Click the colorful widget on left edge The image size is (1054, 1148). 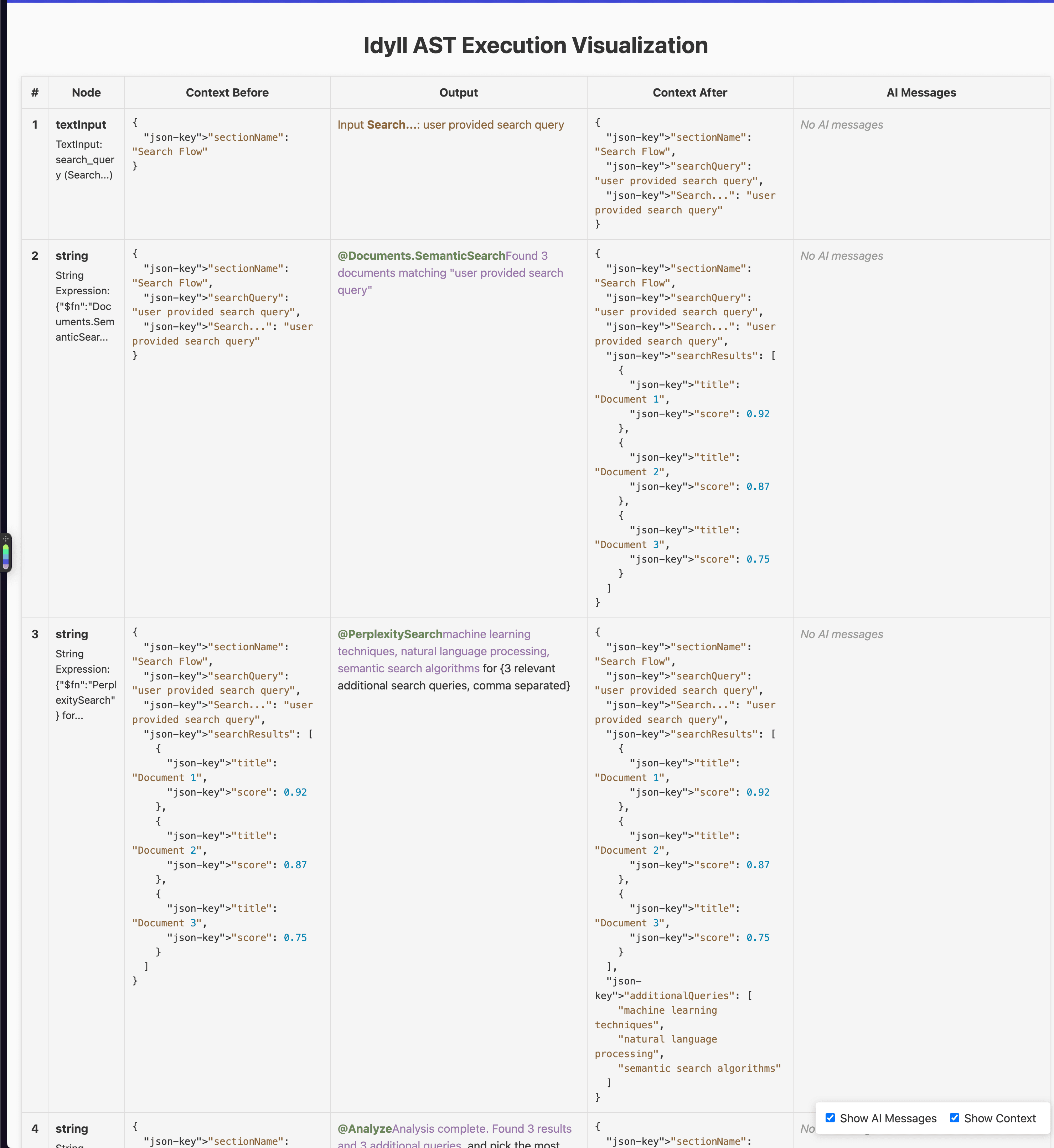pyautogui.click(x=6, y=553)
